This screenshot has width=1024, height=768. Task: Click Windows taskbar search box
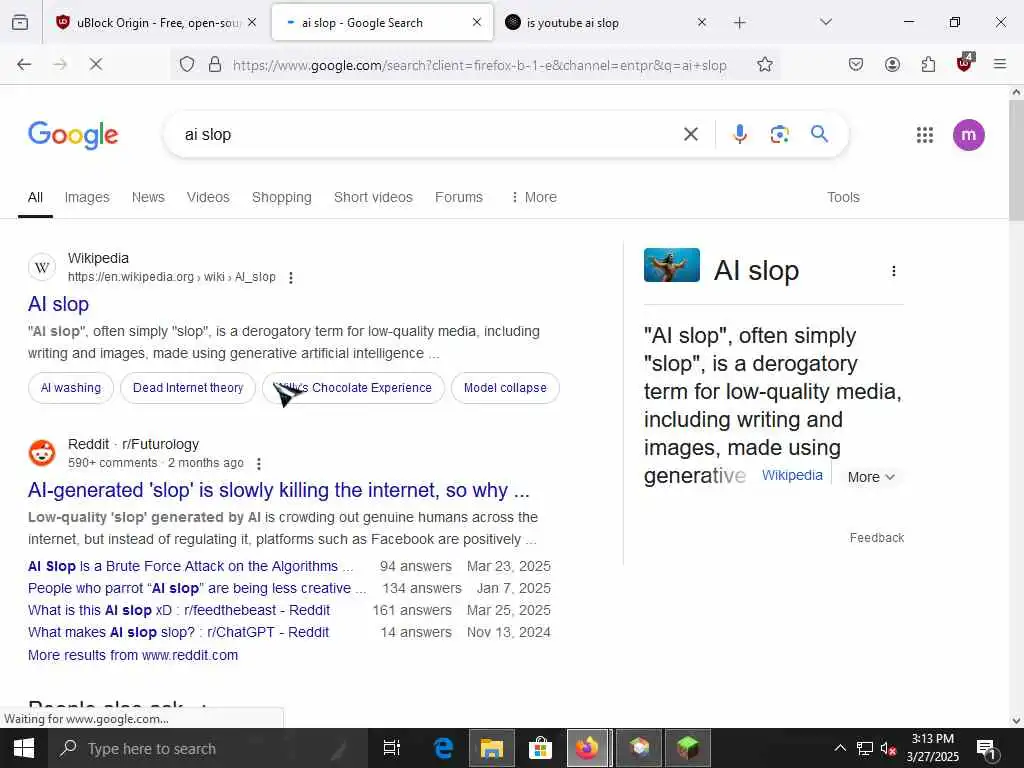coord(209,748)
